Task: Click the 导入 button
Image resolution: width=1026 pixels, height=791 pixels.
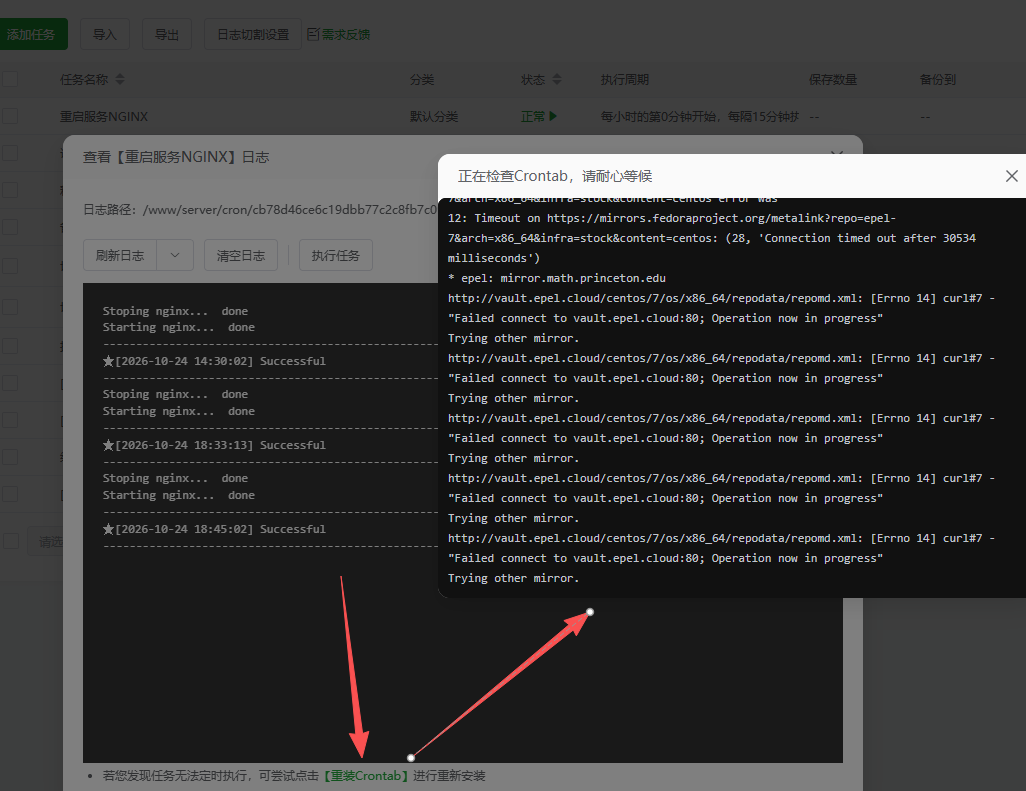Action: click(105, 34)
